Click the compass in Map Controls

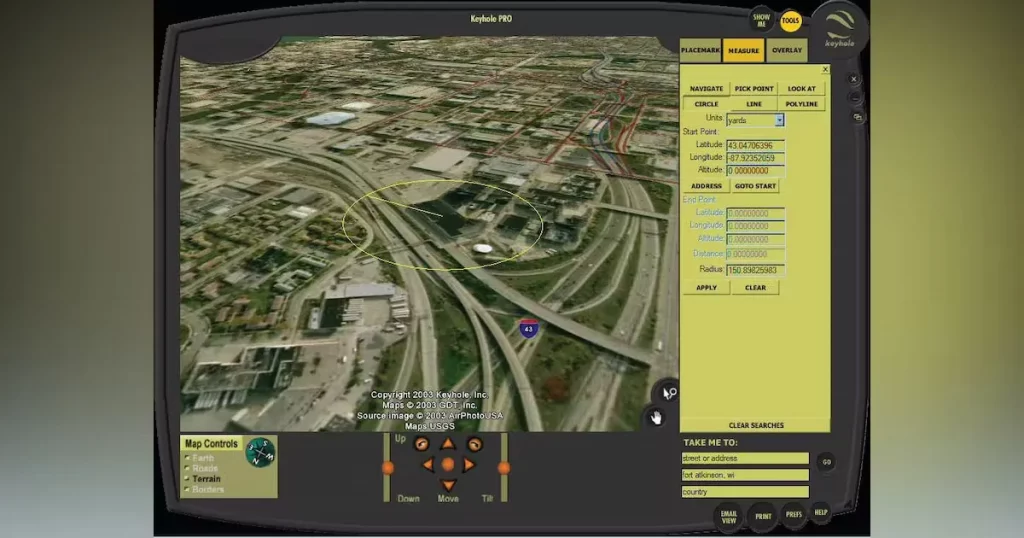261,452
